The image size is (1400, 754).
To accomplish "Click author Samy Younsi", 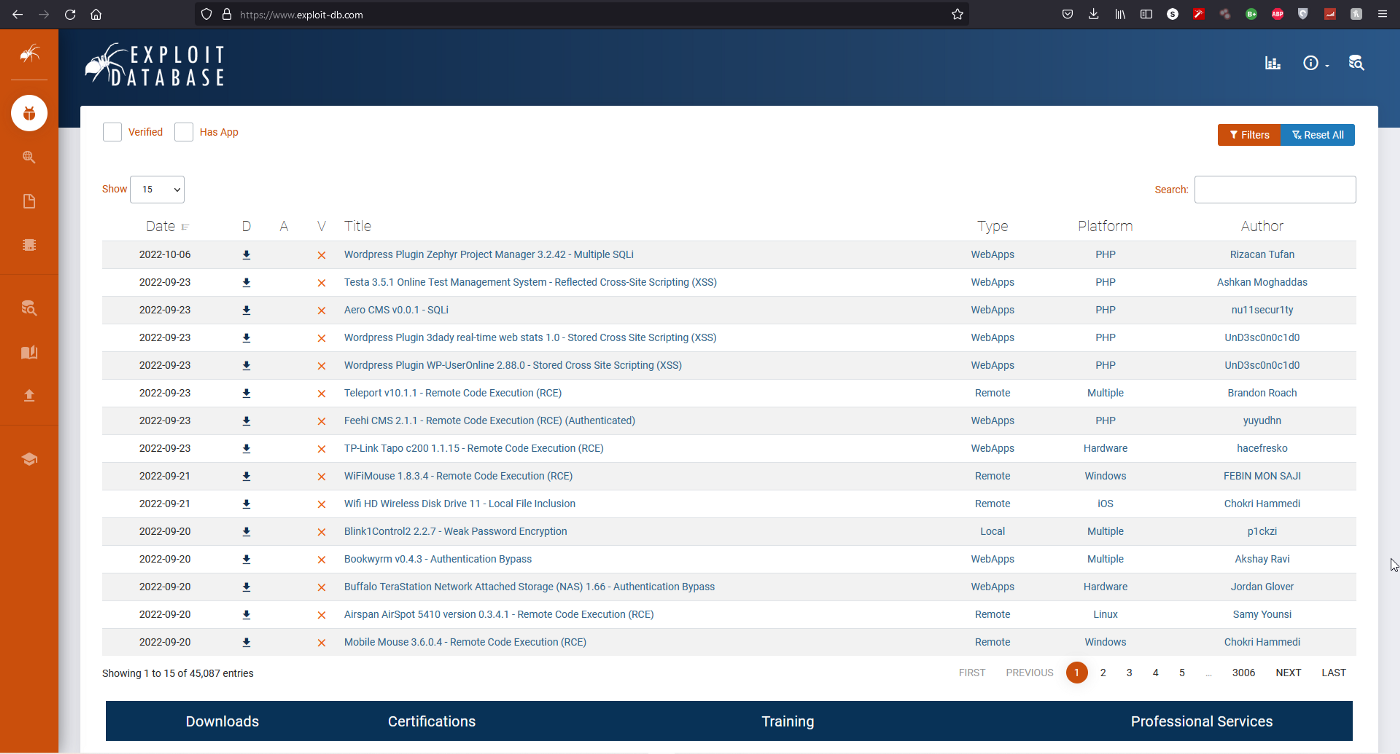I will pyautogui.click(x=1262, y=615).
